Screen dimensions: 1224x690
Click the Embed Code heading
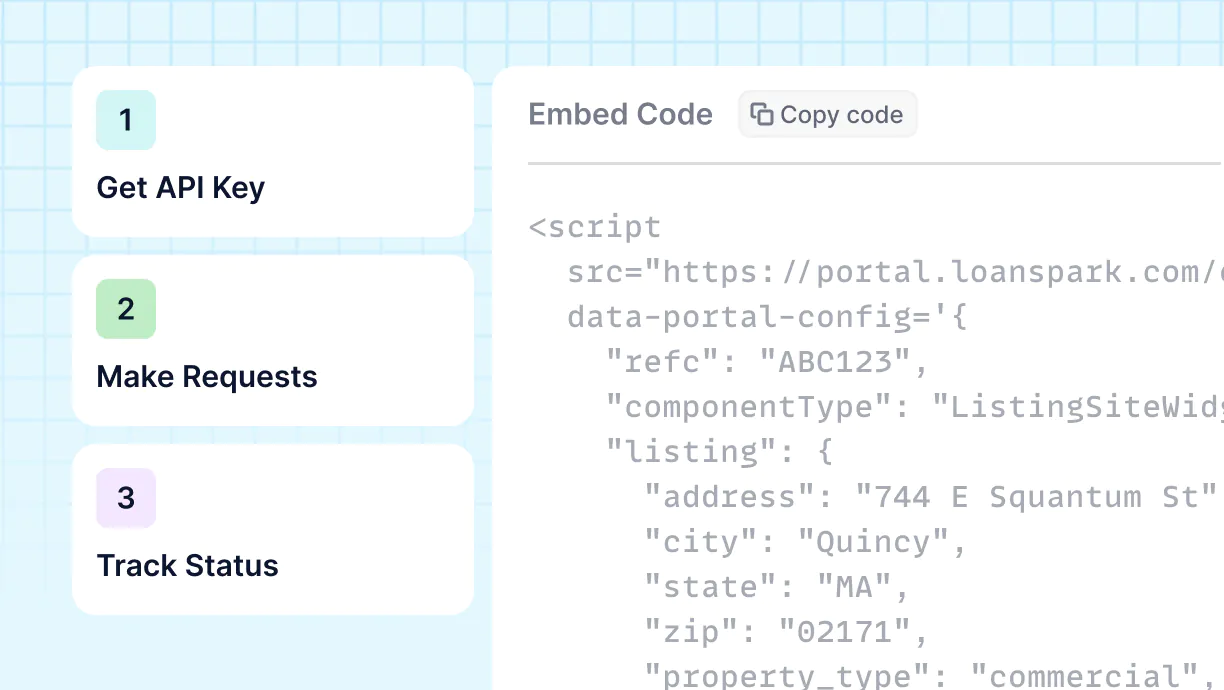[620, 115]
